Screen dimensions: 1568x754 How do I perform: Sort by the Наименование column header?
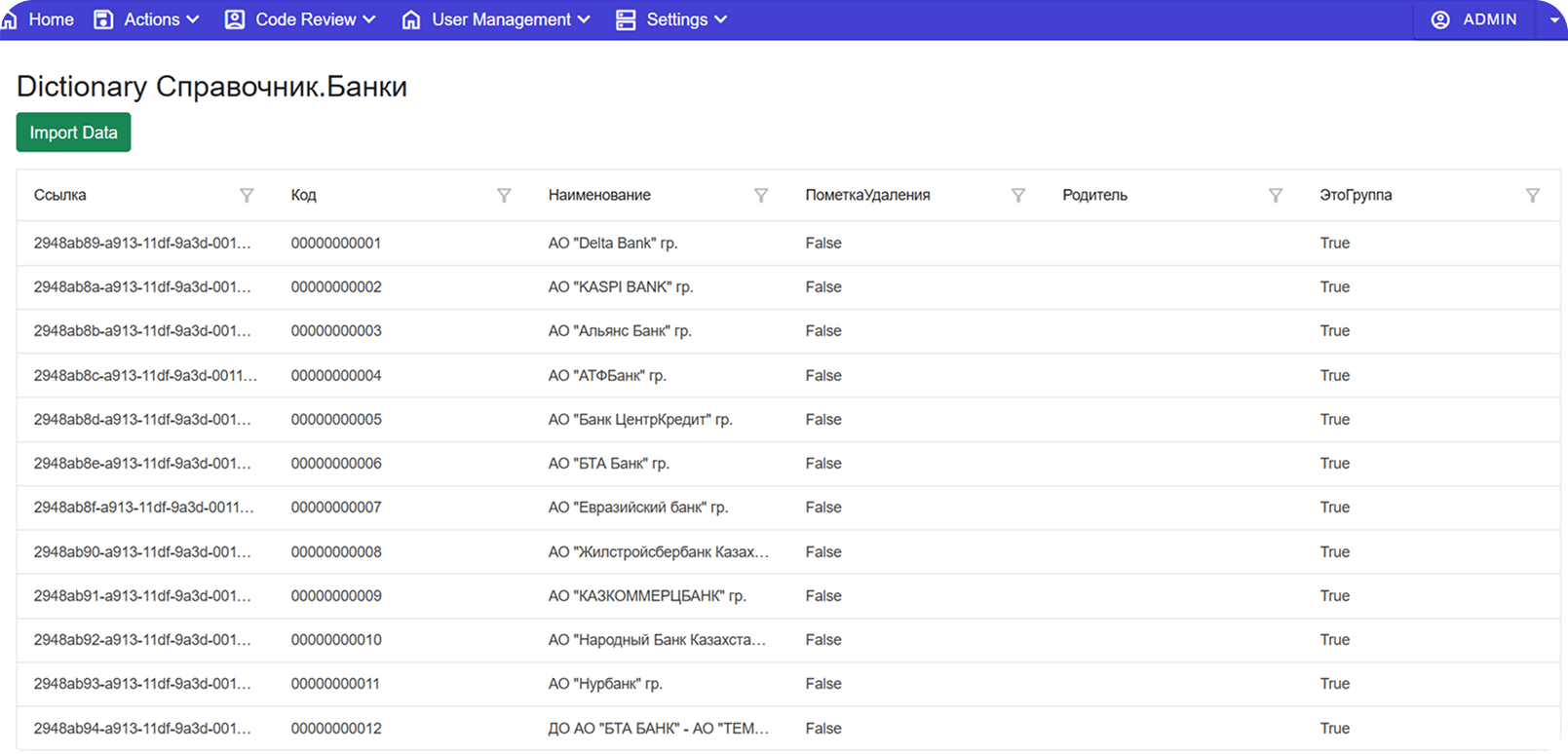coord(599,195)
